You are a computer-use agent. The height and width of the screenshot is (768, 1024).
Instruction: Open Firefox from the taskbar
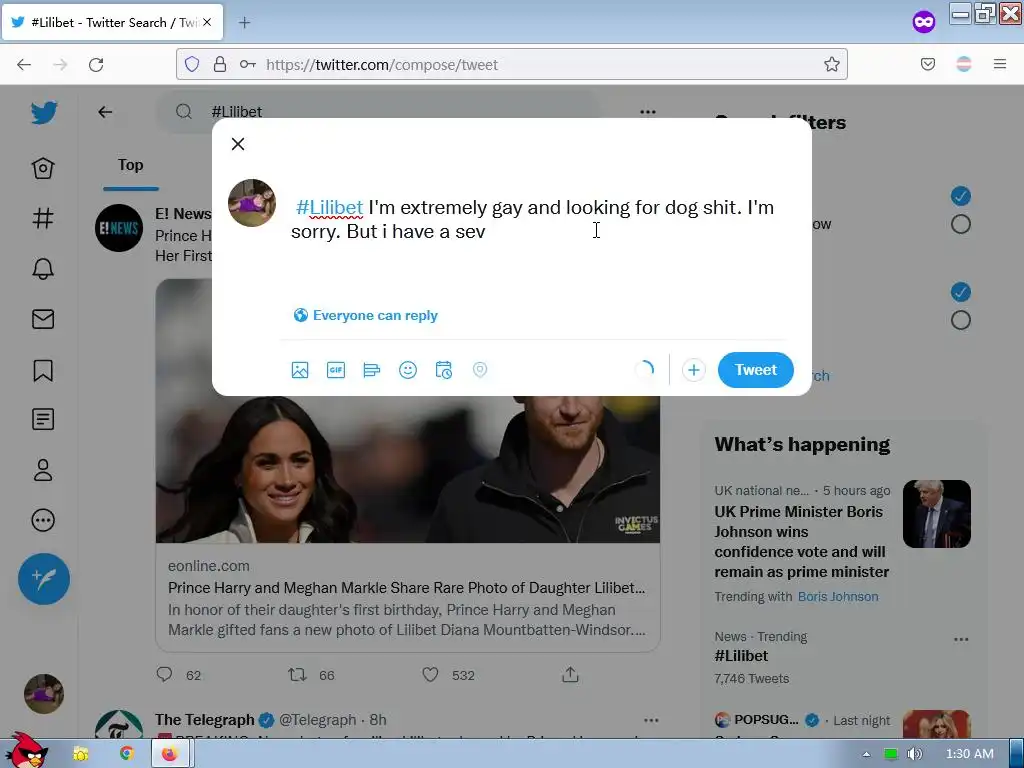[x=170, y=754]
